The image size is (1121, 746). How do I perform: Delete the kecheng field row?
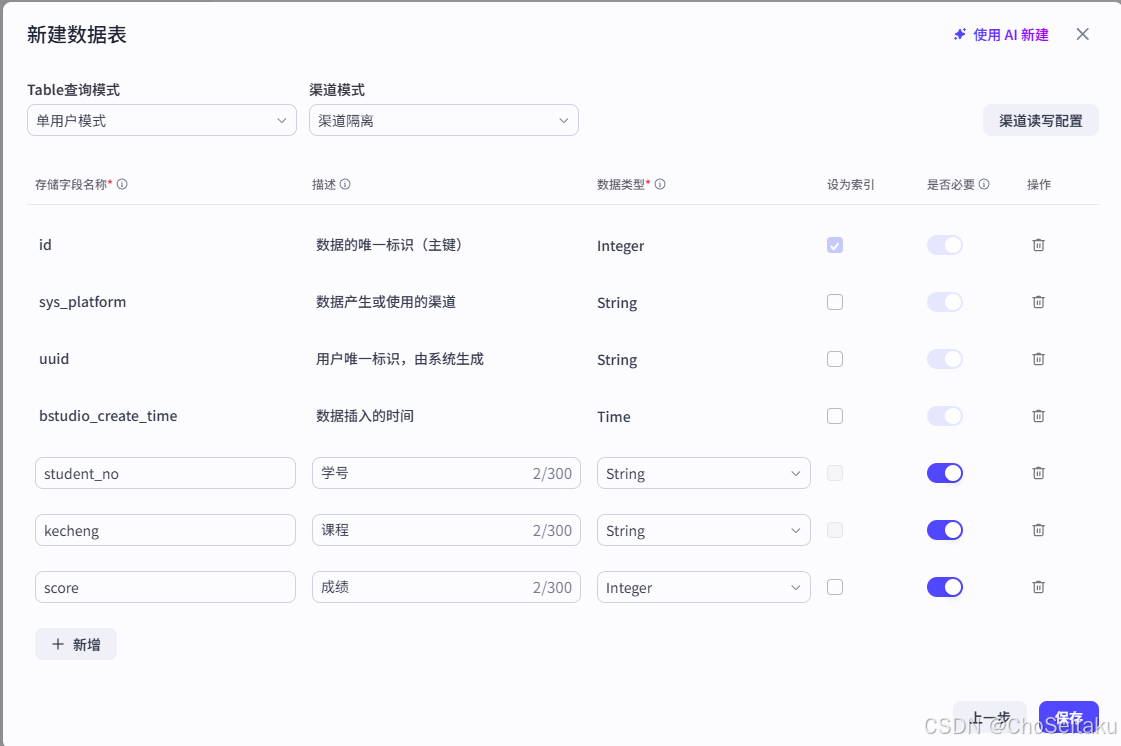pyautogui.click(x=1038, y=530)
